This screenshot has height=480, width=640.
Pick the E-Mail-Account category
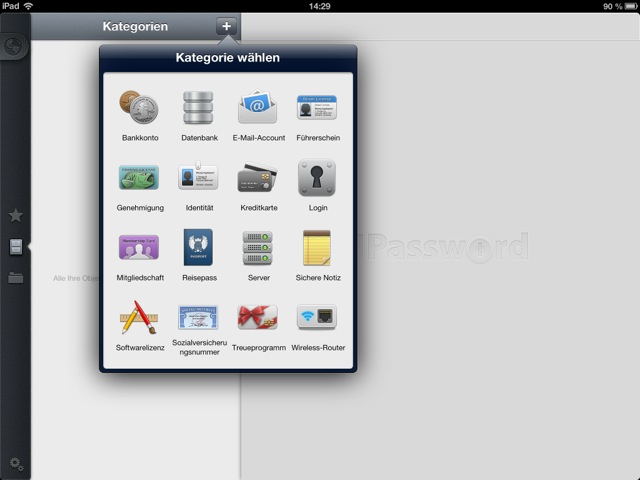coord(258,107)
